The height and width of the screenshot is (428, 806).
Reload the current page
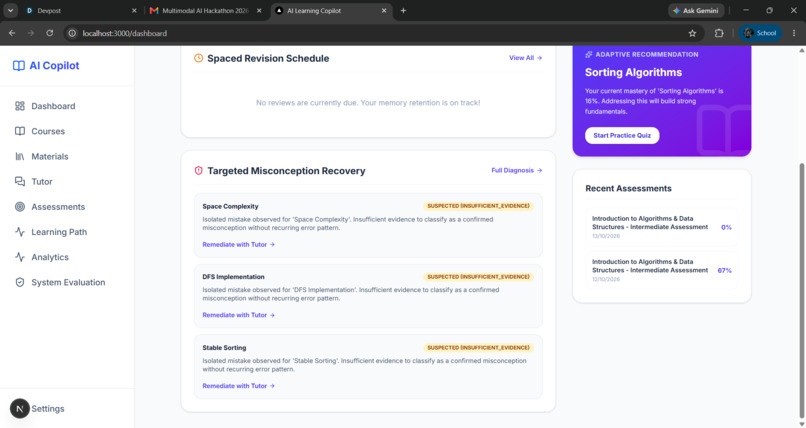[49, 33]
